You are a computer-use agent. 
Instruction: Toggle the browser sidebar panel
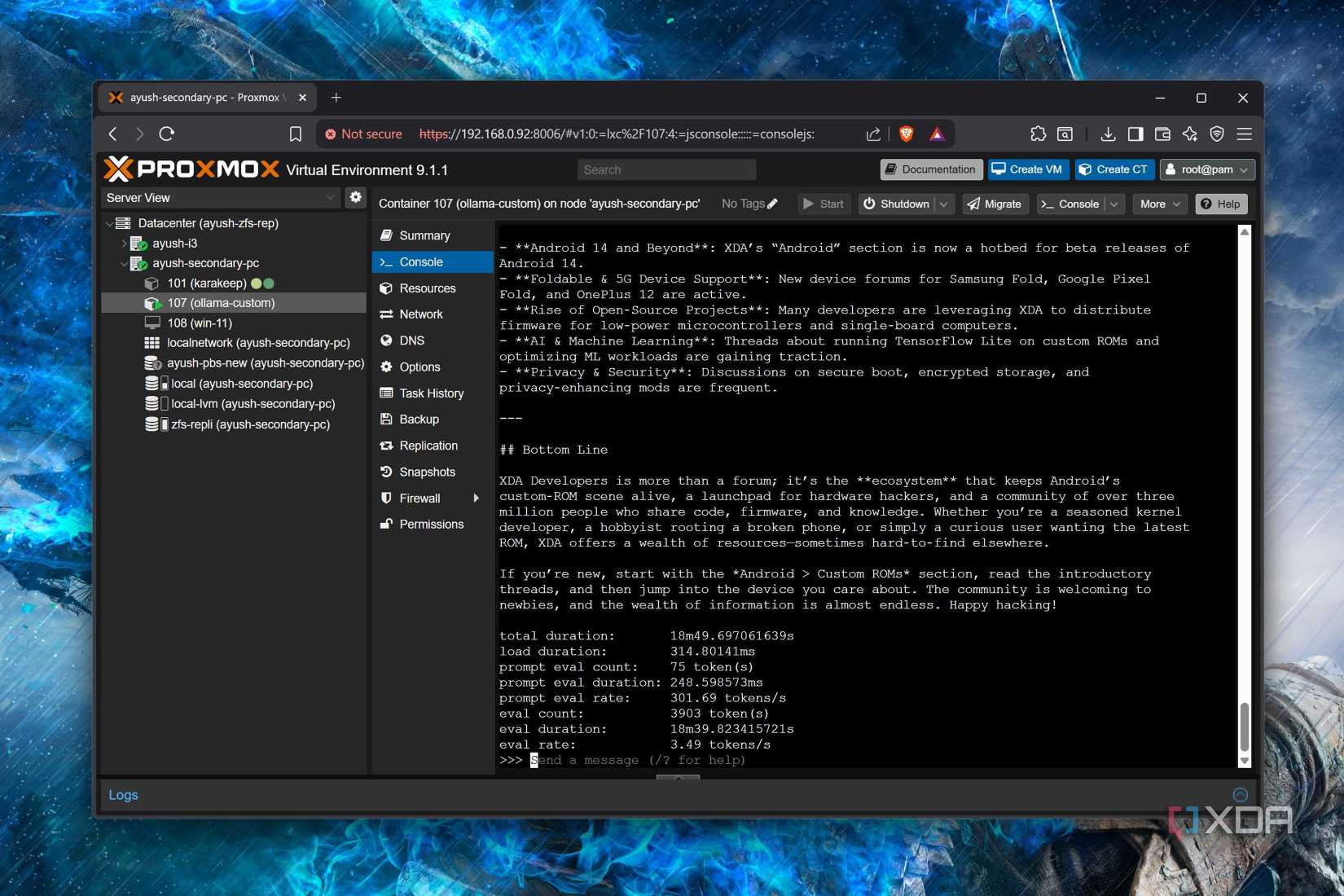point(1135,134)
